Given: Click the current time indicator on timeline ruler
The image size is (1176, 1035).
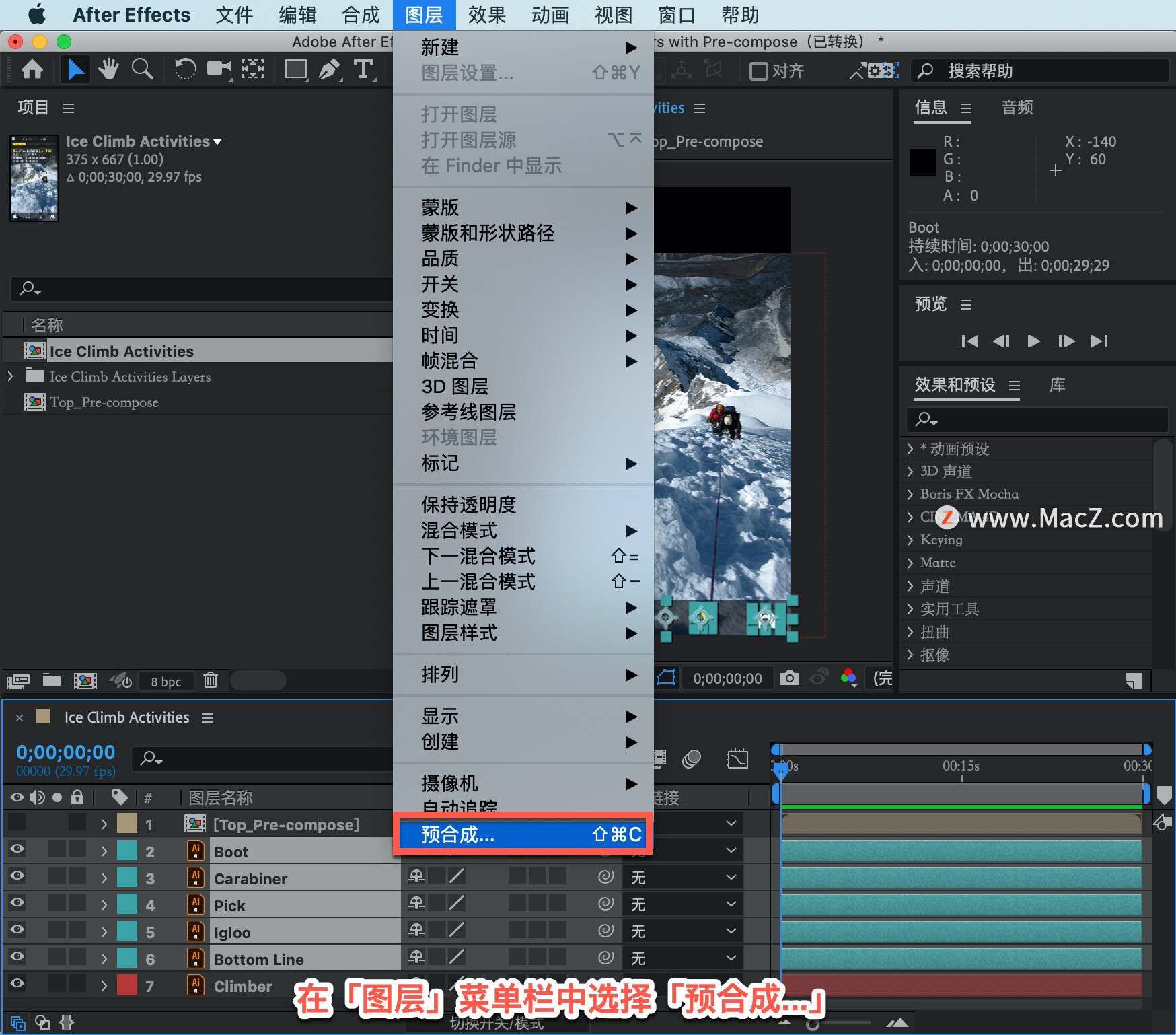Looking at the screenshot, I should [x=780, y=771].
